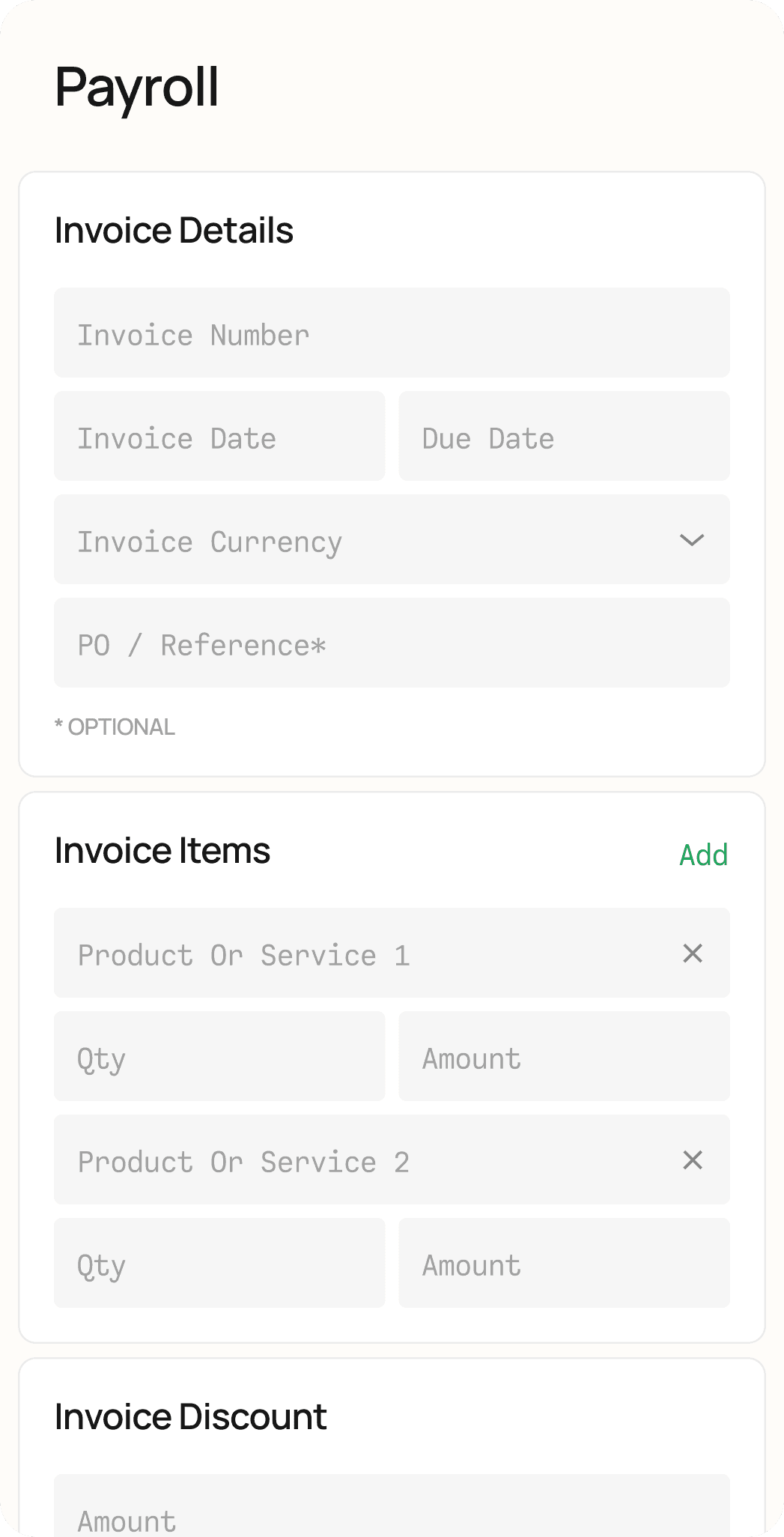The height and width of the screenshot is (1537, 784).
Task: Focus the Product Or Service 2 field
Action: (x=359, y=1160)
